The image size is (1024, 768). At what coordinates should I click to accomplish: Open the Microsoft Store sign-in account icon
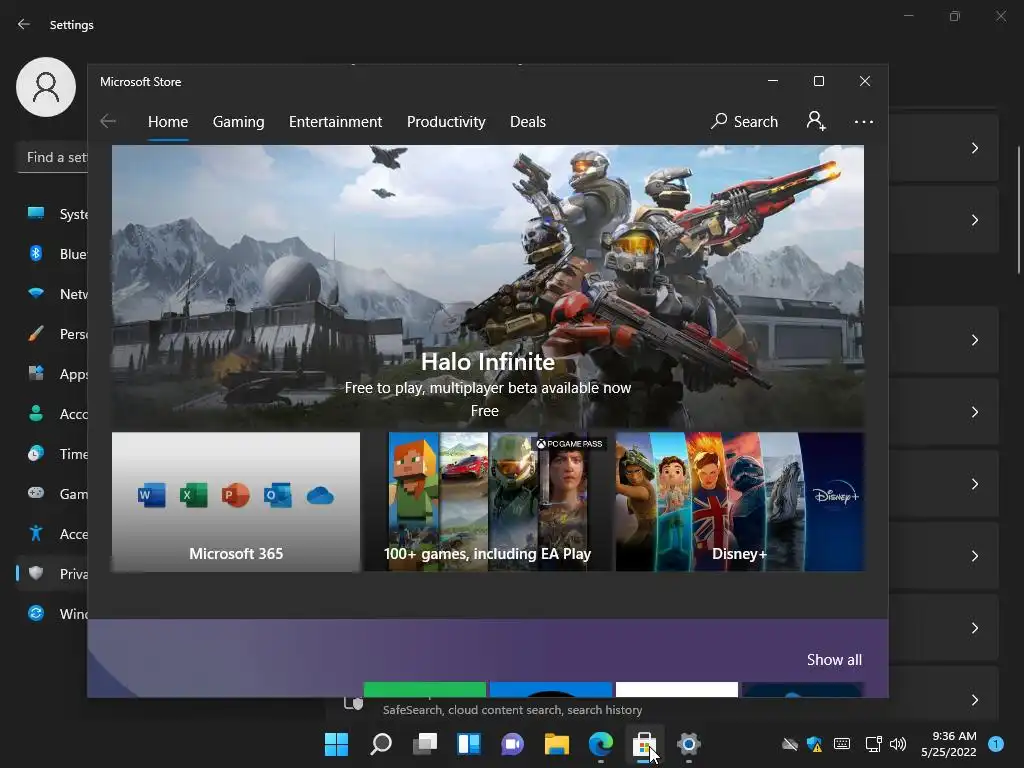click(x=816, y=121)
